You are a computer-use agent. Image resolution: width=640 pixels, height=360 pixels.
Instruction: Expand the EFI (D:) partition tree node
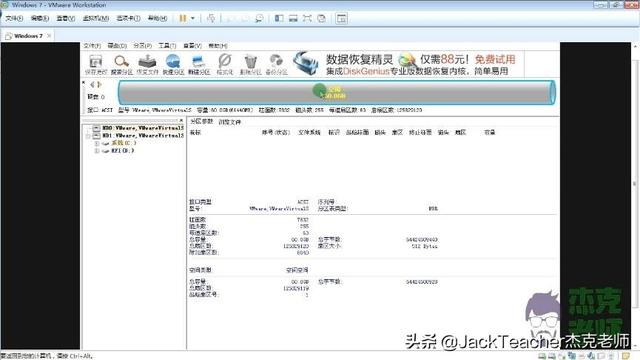(x=97, y=151)
